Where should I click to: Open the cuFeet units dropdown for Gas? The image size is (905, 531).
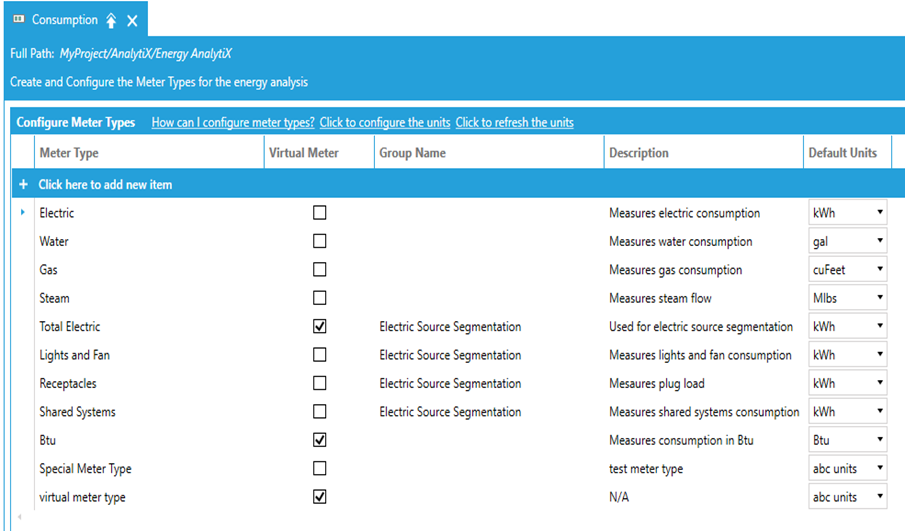click(x=880, y=270)
